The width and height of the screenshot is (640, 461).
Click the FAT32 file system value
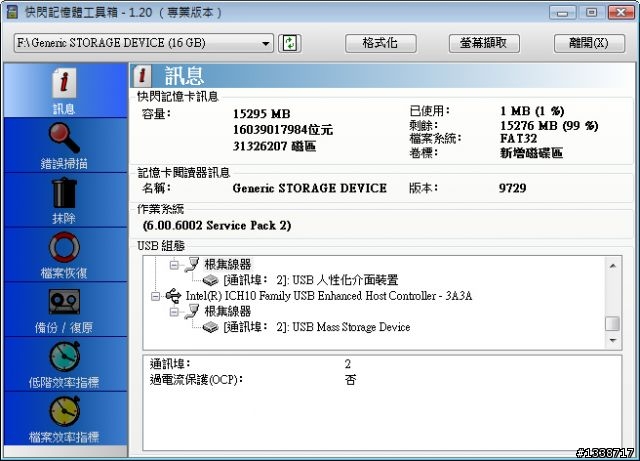518,139
